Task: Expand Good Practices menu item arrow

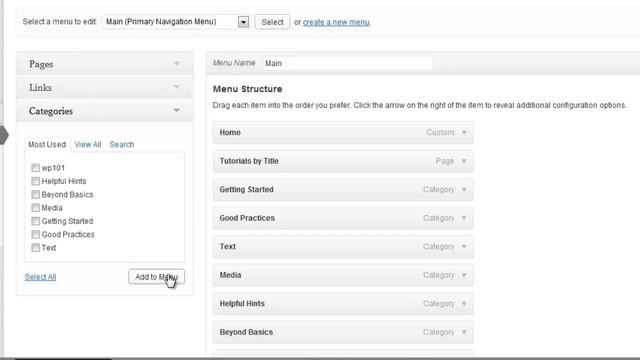Action: tap(464, 218)
